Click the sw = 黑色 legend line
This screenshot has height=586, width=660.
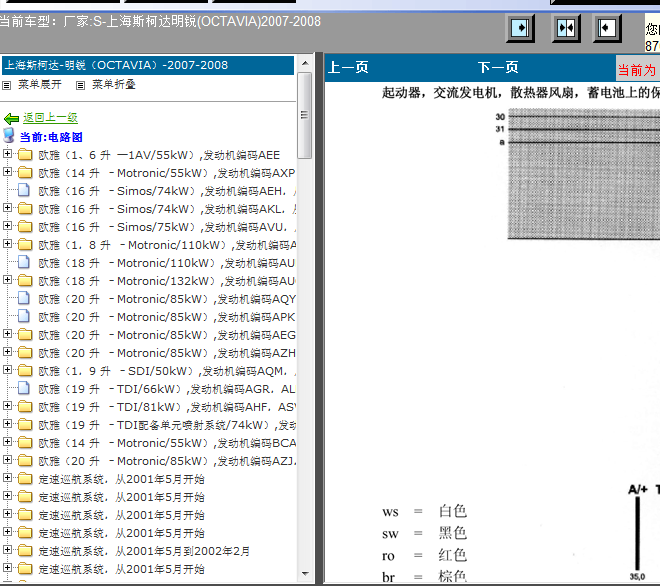[425, 533]
